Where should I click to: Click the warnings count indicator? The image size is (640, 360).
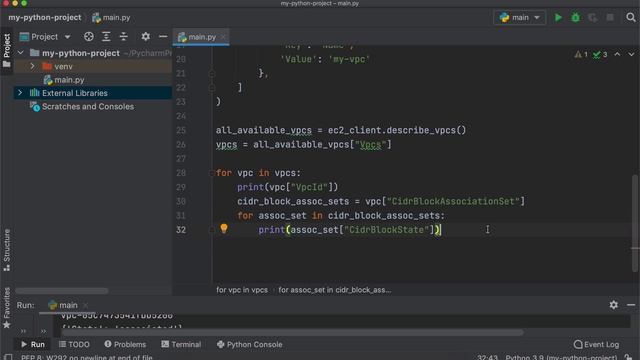[x=581, y=54]
